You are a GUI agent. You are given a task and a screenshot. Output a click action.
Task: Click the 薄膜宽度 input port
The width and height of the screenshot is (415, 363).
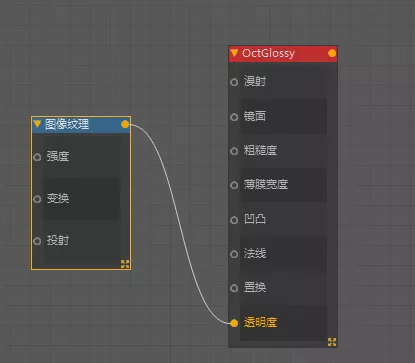(x=234, y=185)
